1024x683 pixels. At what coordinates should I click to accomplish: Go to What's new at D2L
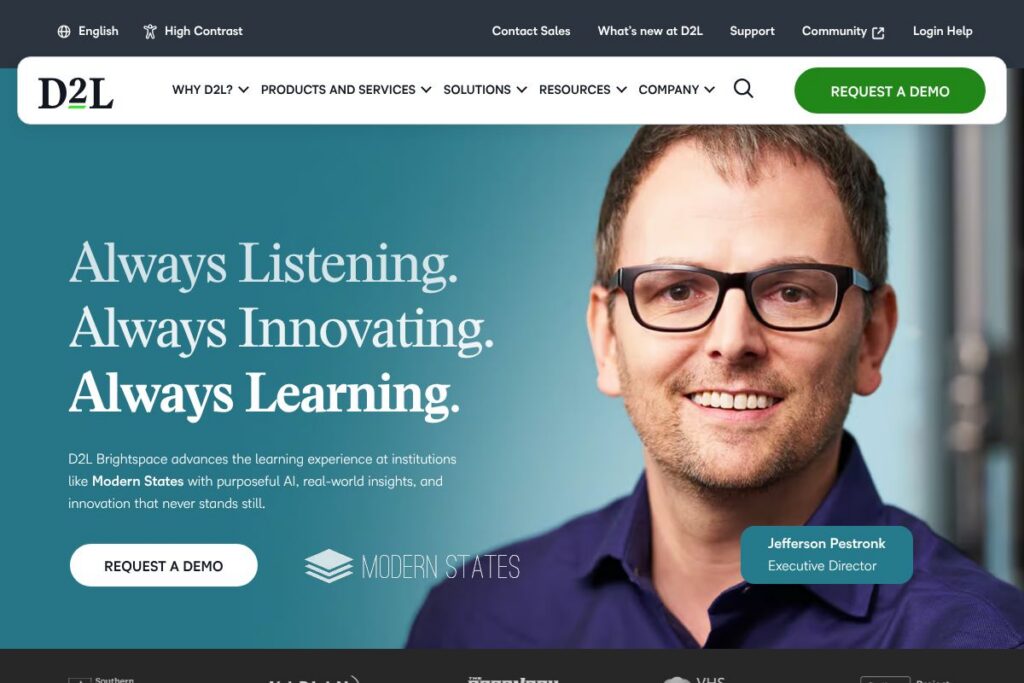[x=650, y=31]
